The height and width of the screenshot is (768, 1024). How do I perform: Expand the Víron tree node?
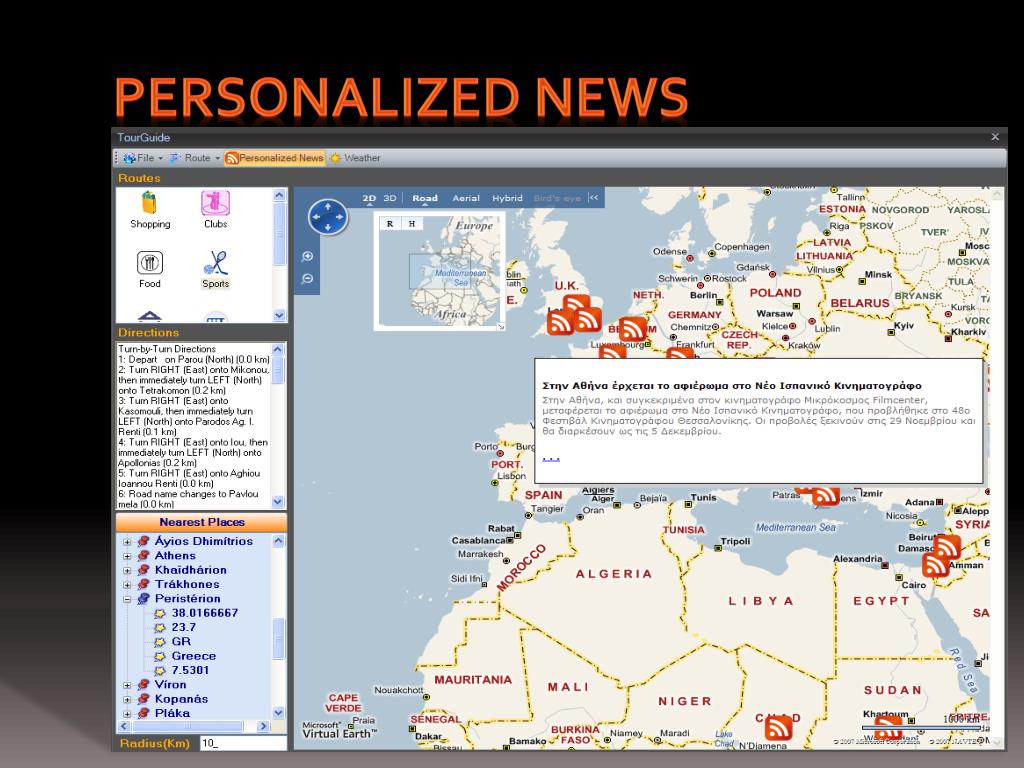(127, 685)
